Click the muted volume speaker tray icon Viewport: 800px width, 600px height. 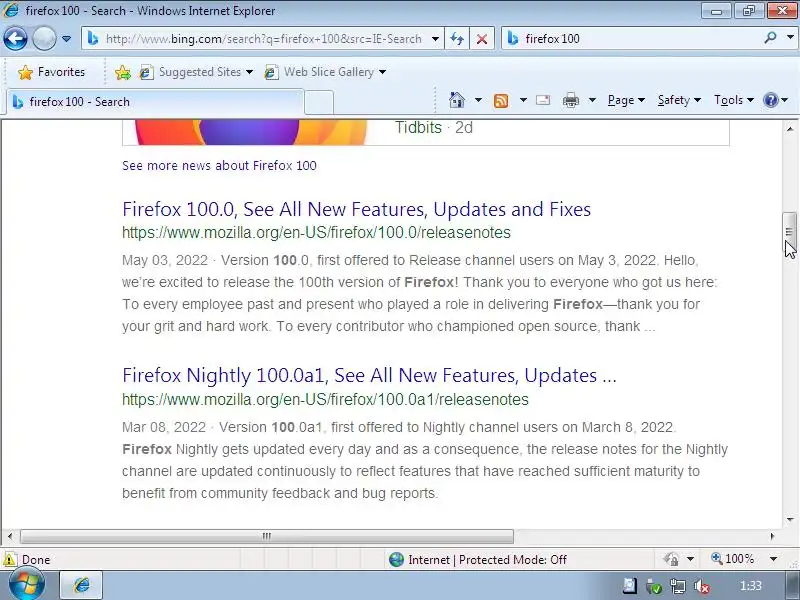[702, 587]
